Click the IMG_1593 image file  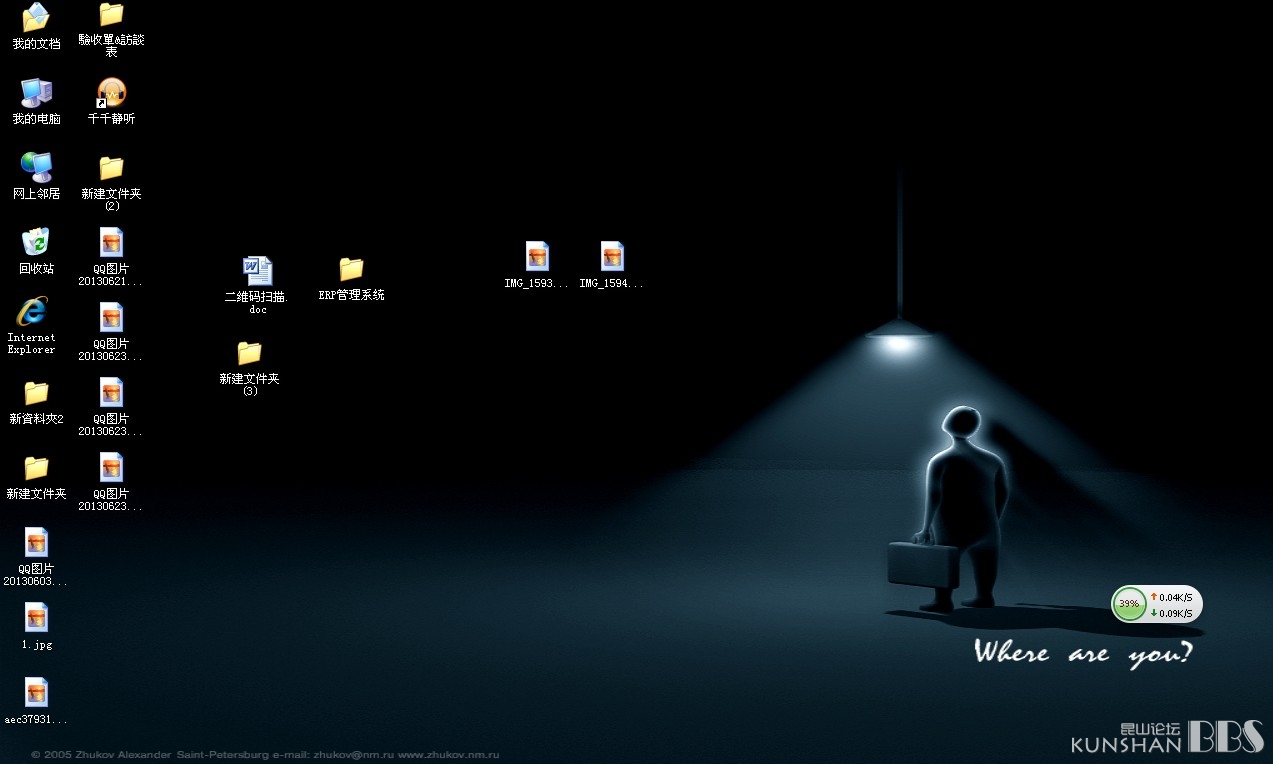(537, 257)
